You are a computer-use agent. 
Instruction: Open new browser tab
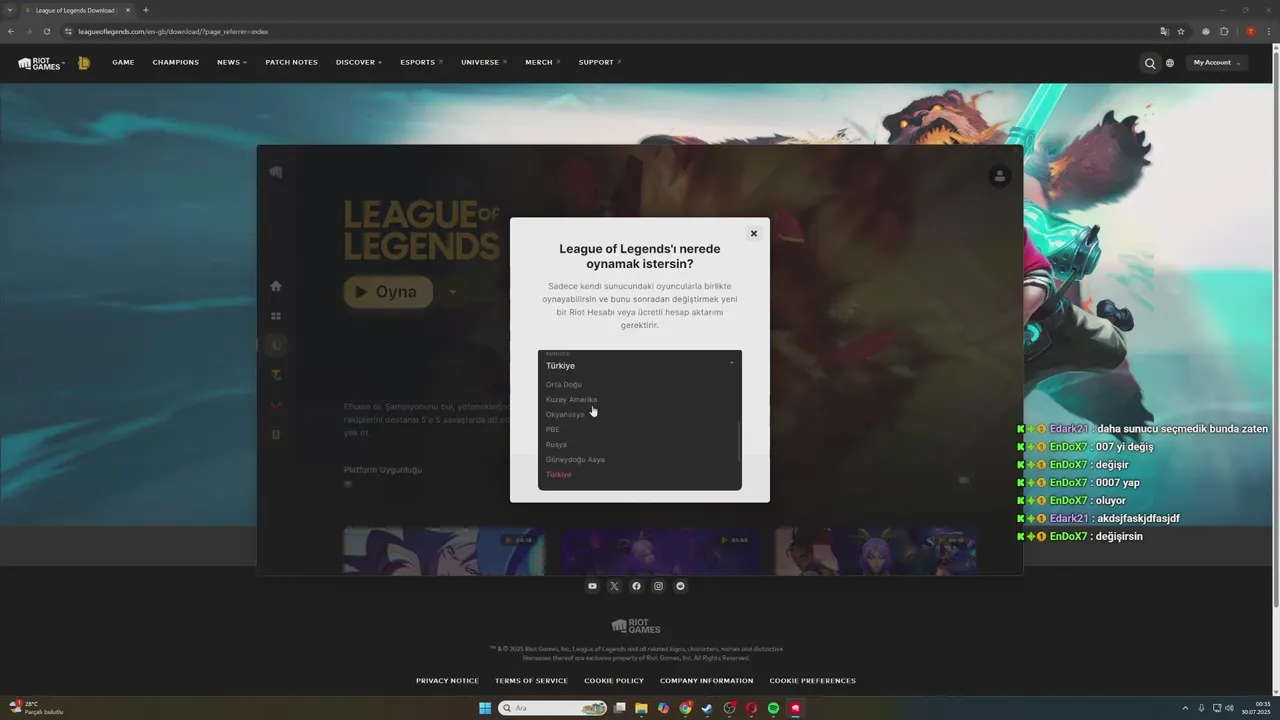[146, 10]
